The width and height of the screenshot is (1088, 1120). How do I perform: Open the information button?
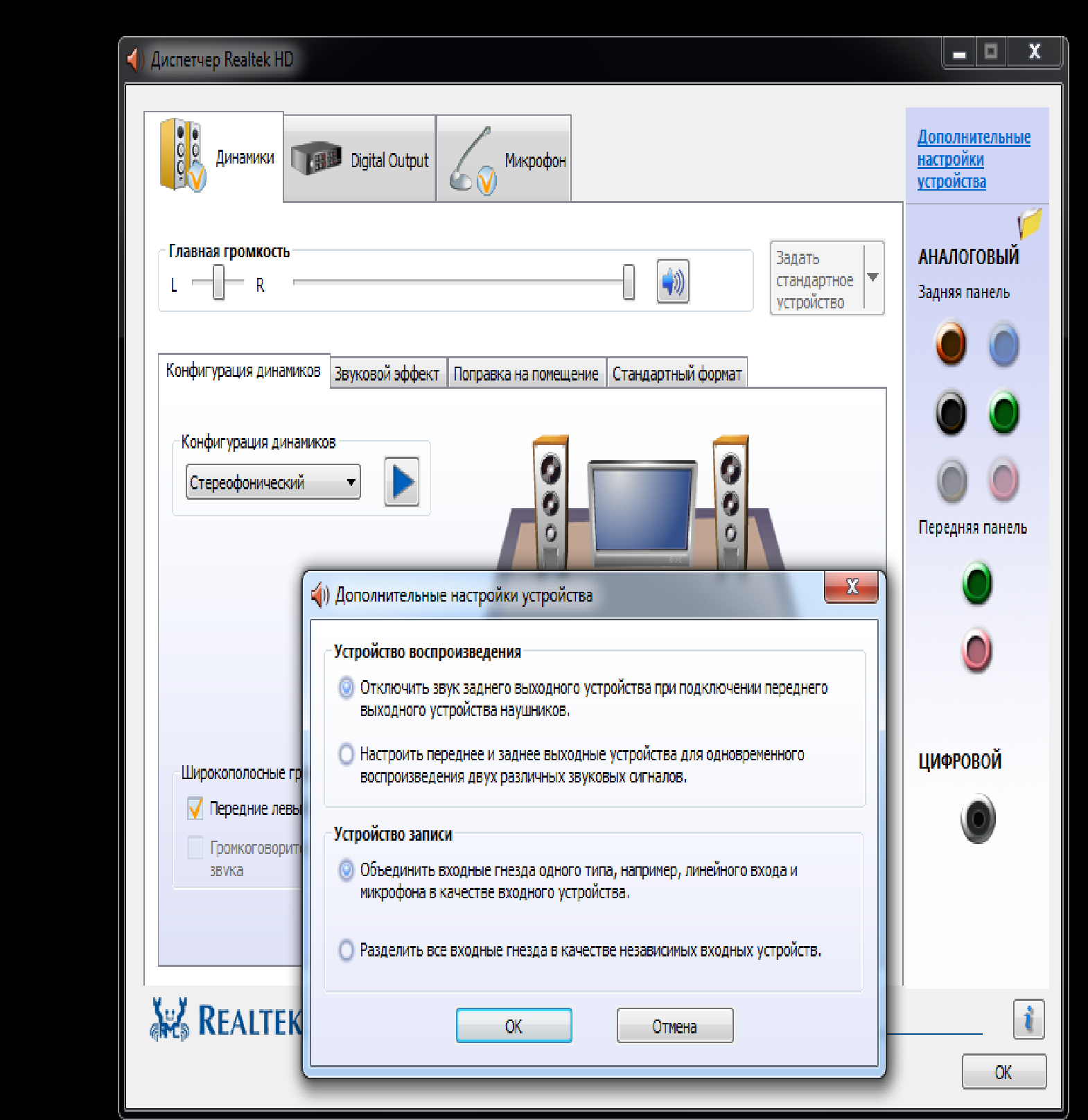point(1028,1020)
